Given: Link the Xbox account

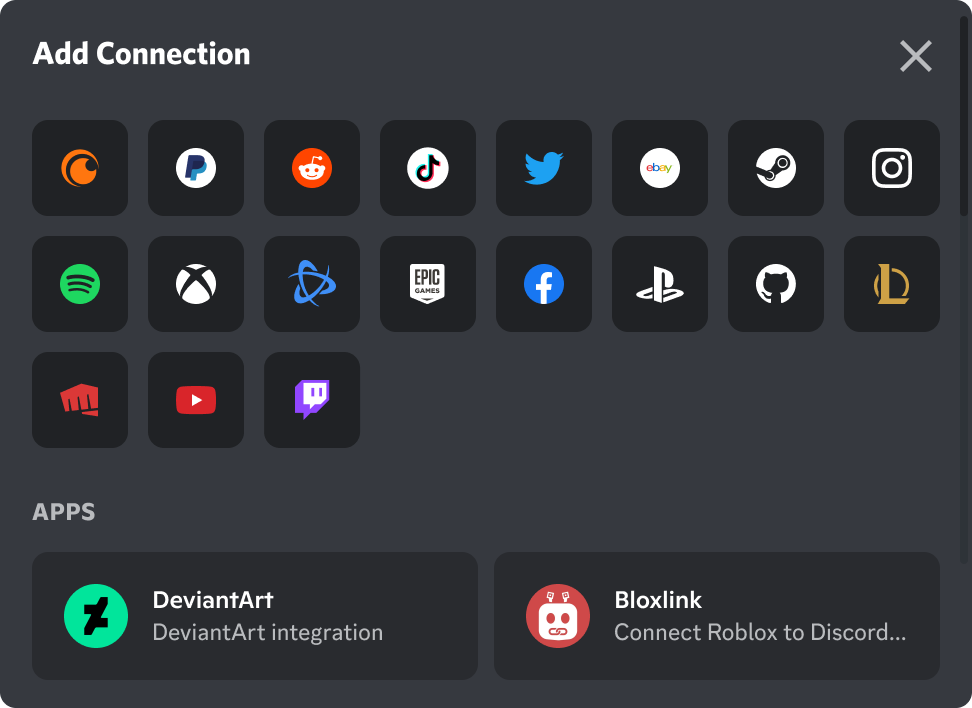Looking at the screenshot, I should click(196, 284).
